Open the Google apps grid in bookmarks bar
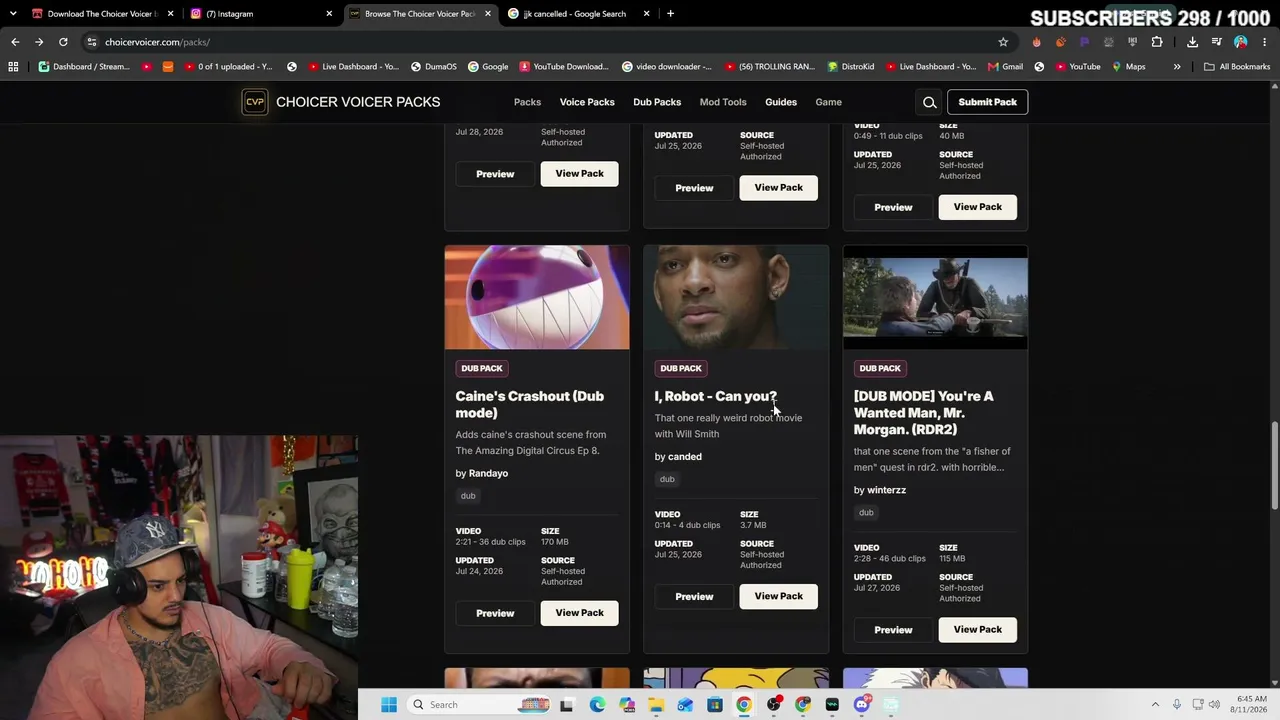Image resolution: width=1280 pixels, height=720 pixels. tap(13, 67)
